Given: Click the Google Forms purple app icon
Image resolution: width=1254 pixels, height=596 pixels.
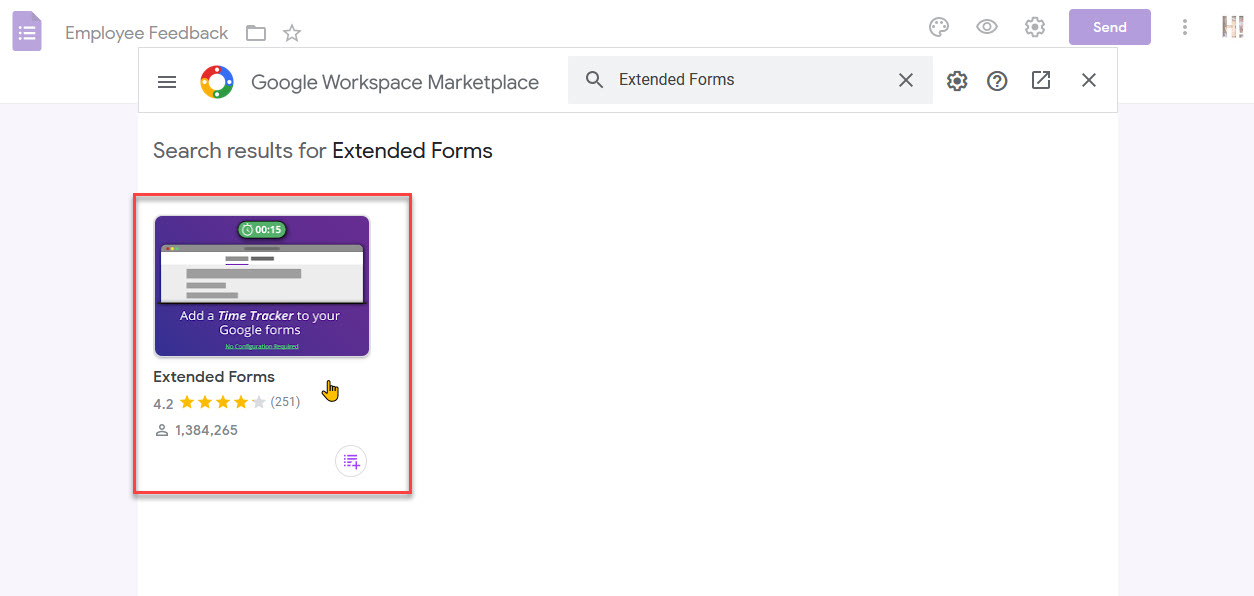Looking at the screenshot, I should pyautogui.click(x=26, y=30).
